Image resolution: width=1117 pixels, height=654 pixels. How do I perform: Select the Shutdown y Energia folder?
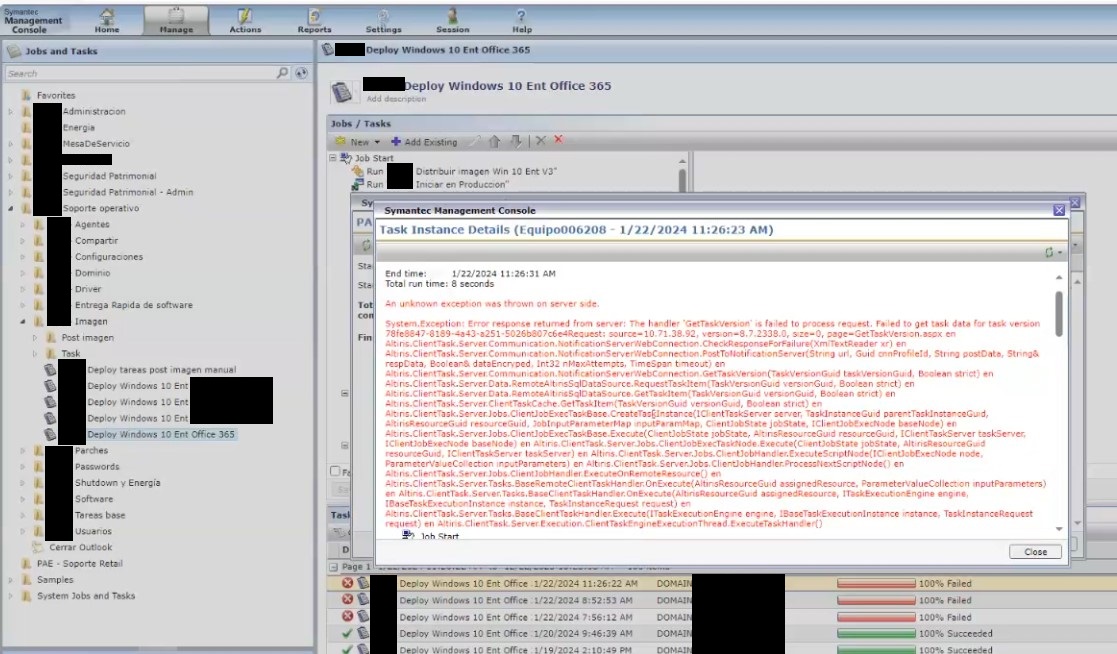(118, 483)
